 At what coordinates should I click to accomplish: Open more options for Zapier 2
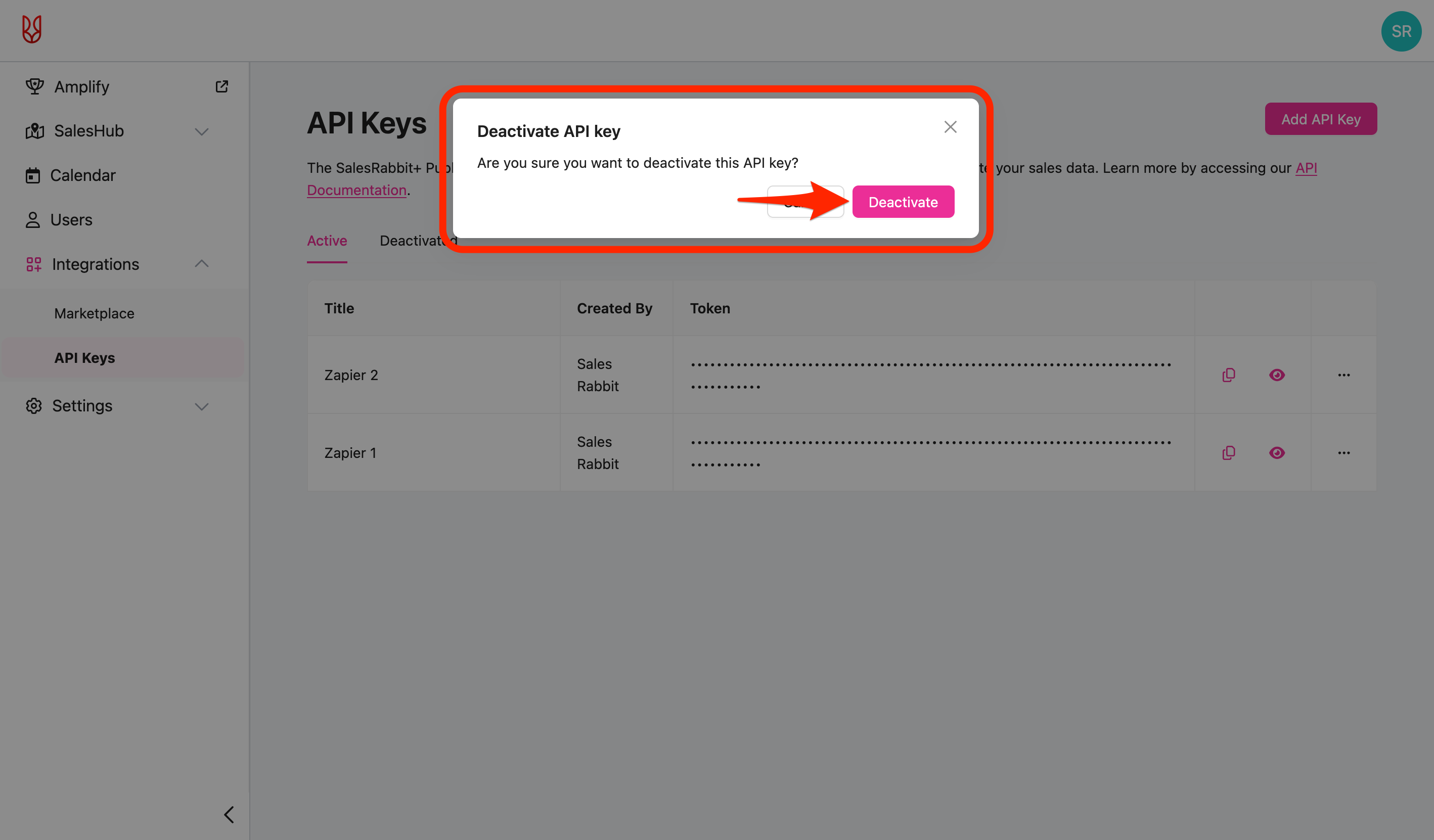pos(1343,375)
